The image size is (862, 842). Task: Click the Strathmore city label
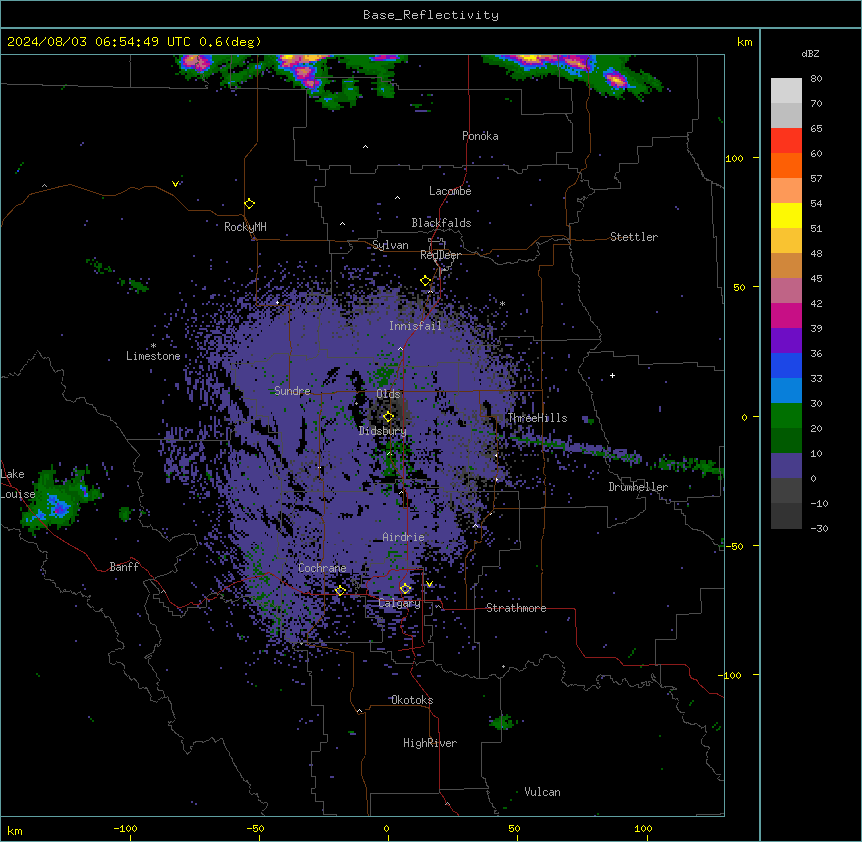click(516, 608)
